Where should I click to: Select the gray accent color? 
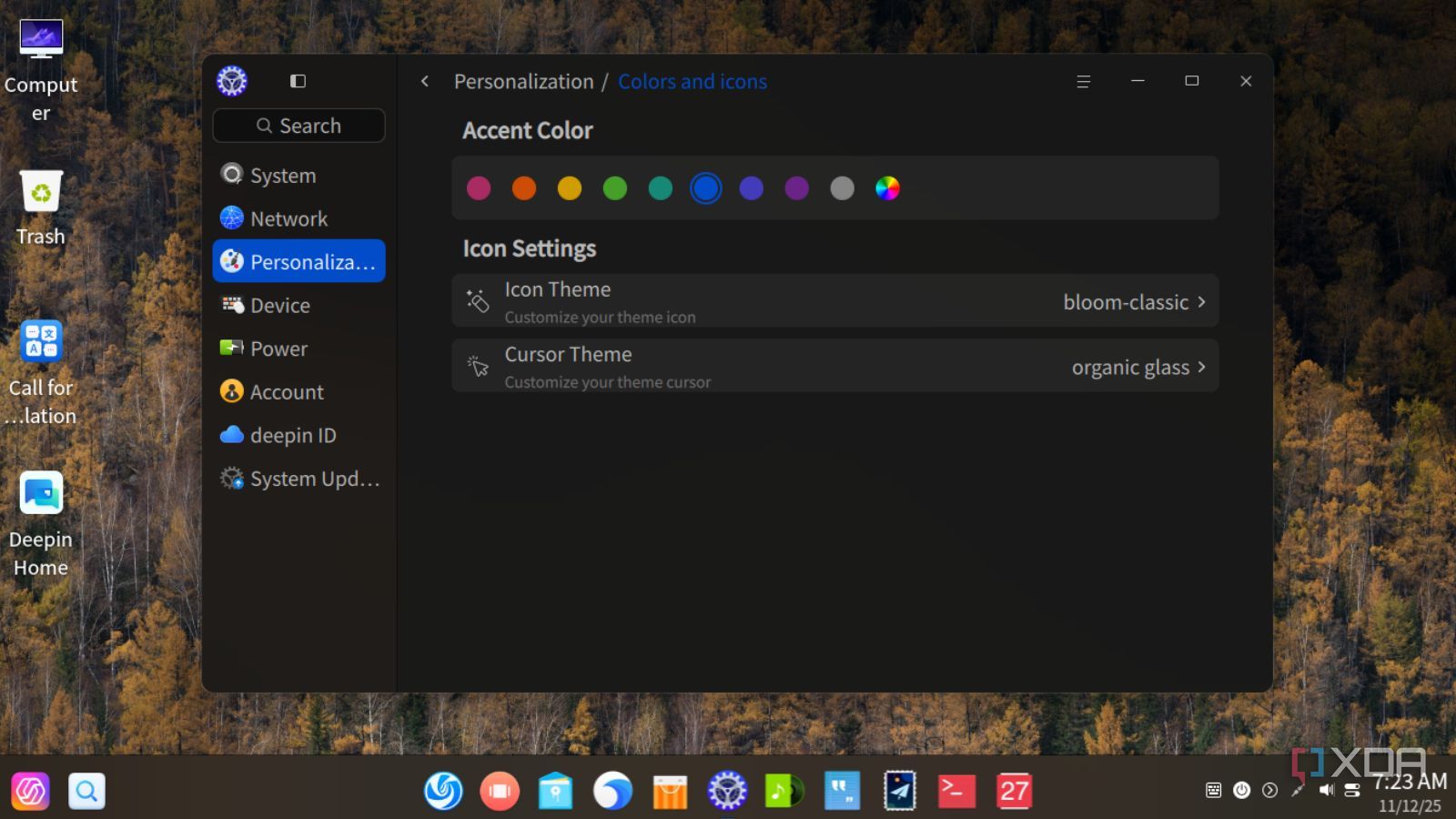pos(843,188)
